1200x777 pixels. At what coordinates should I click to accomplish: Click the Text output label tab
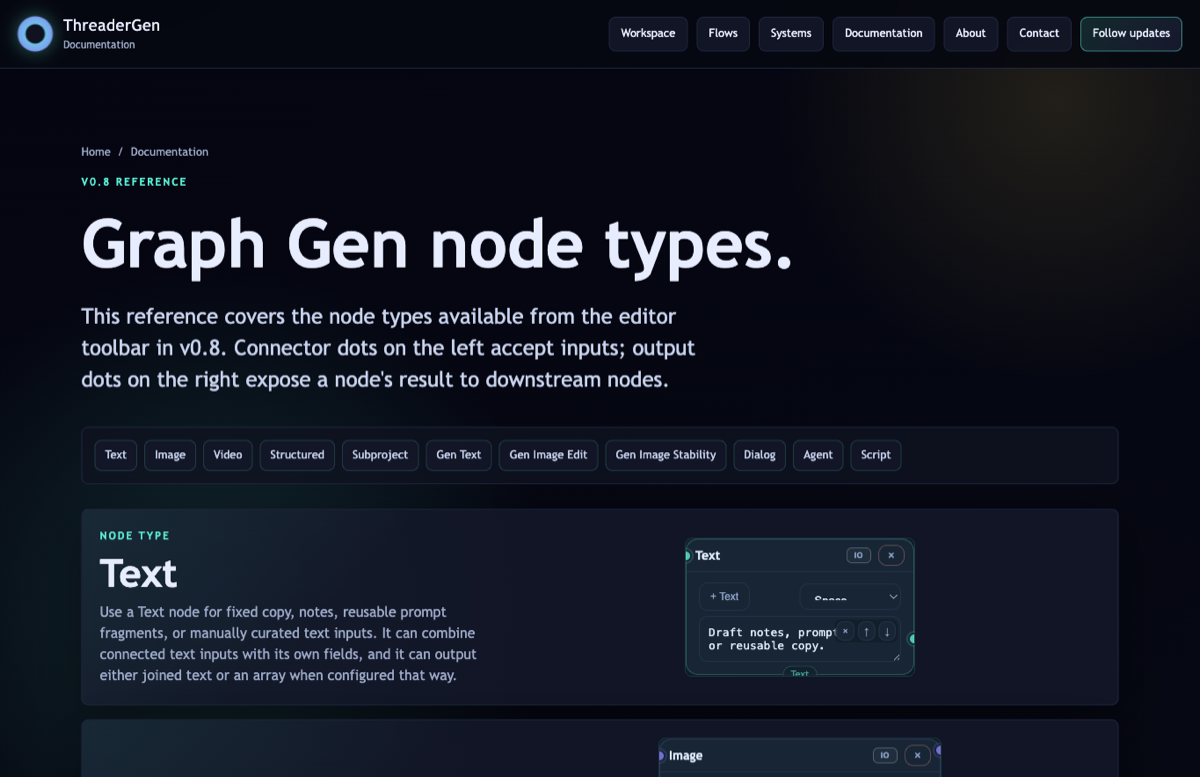pos(800,673)
